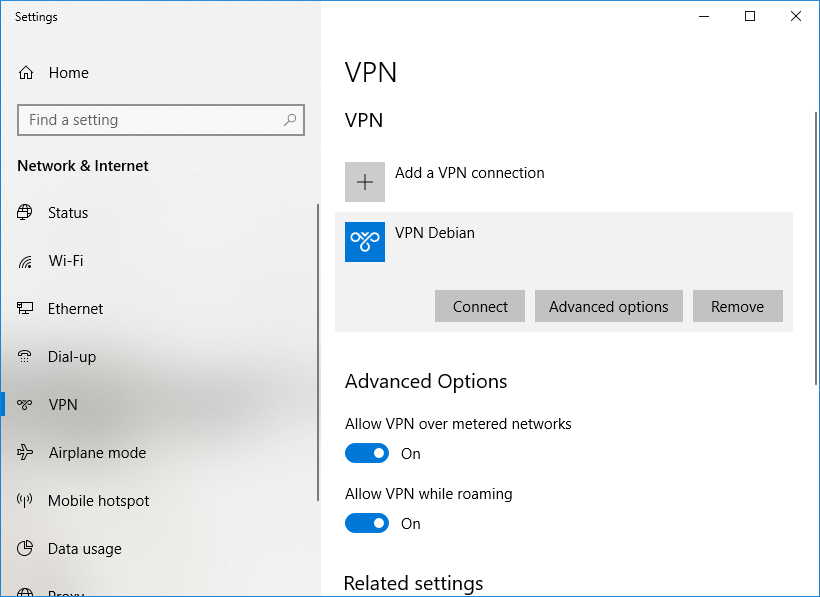Click the Dial-up icon

point(25,357)
